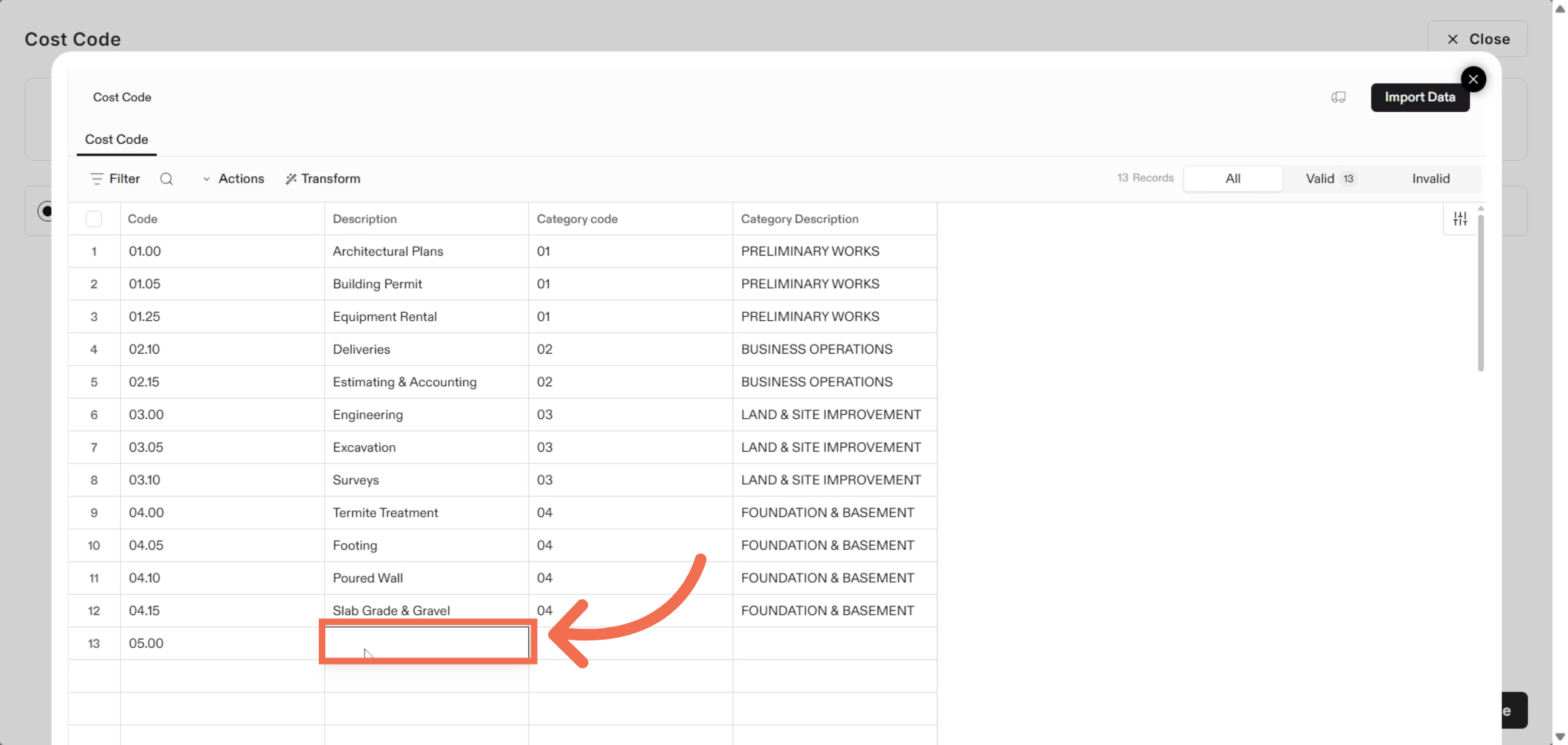Open the Cost Code sheet tab
Screen dimensions: 1568x745
pos(116,139)
